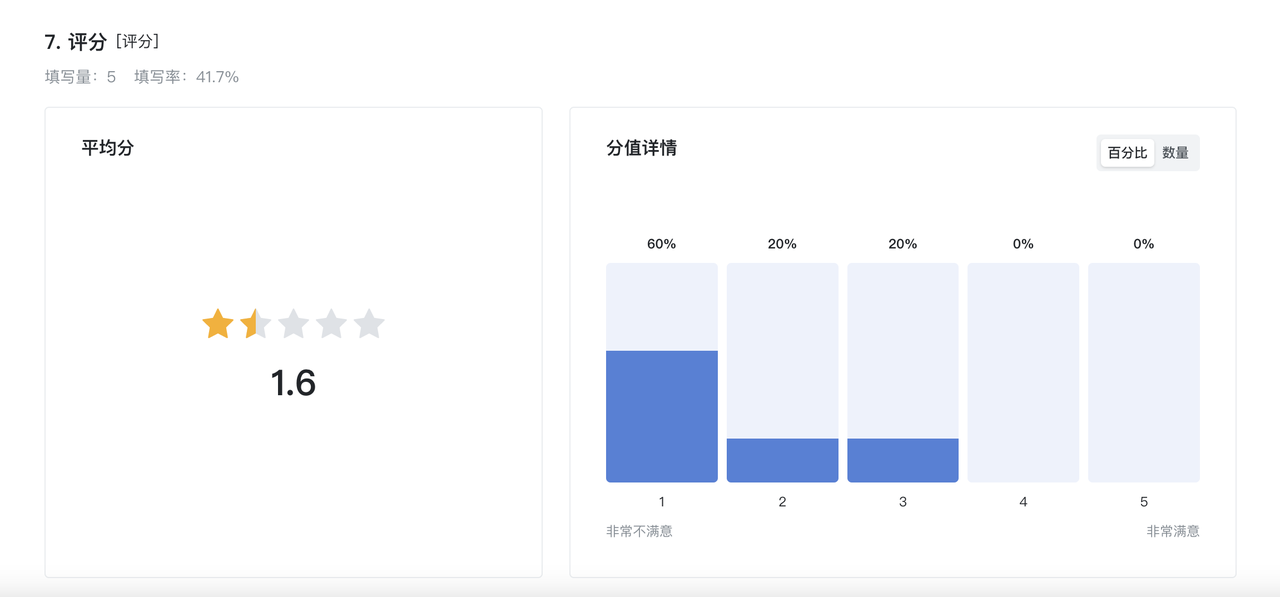This screenshot has width=1280, height=597.
Task: Click the 非常满意 axis label
Action: click(1173, 531)
